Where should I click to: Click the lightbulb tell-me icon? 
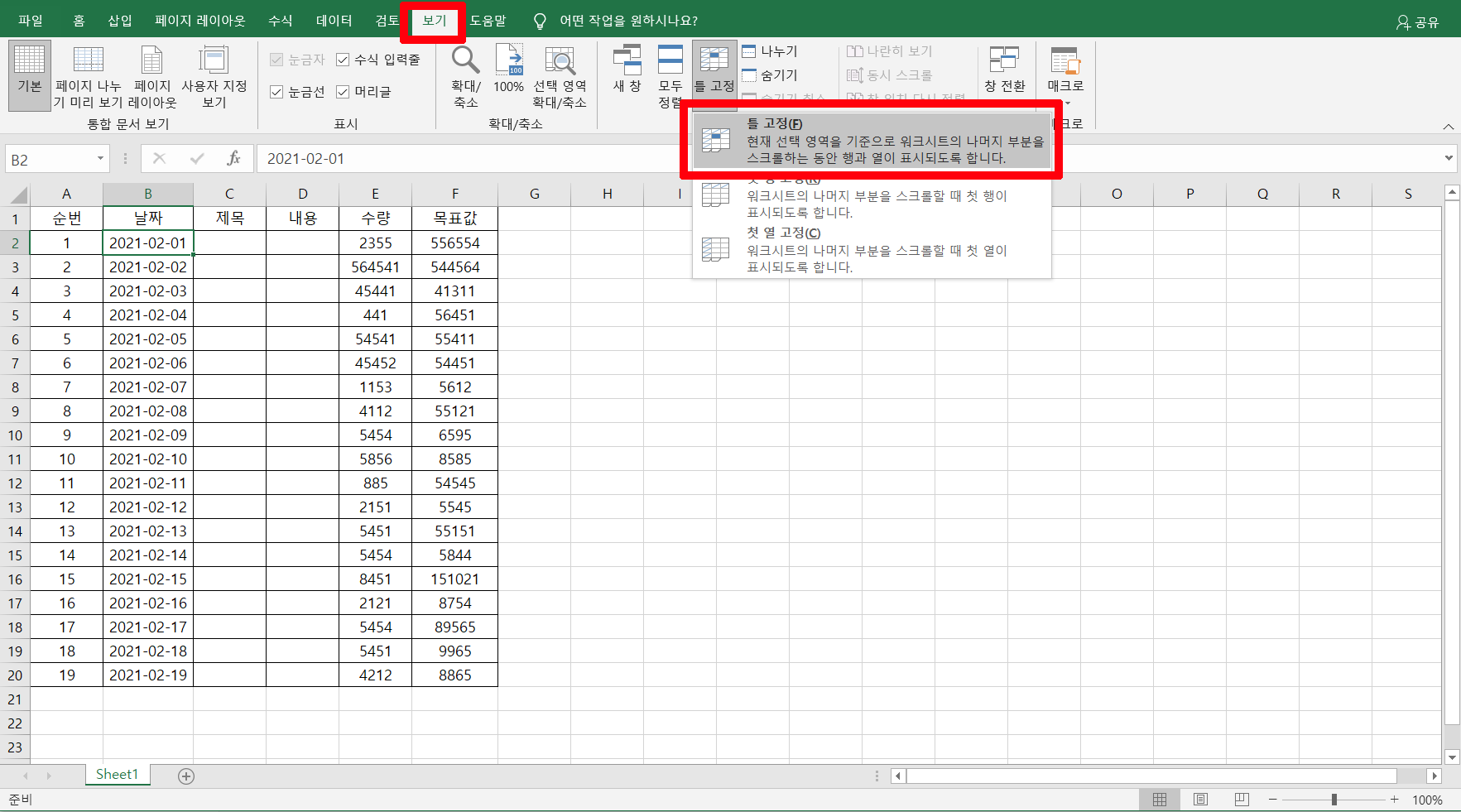(x=540, y=21)
